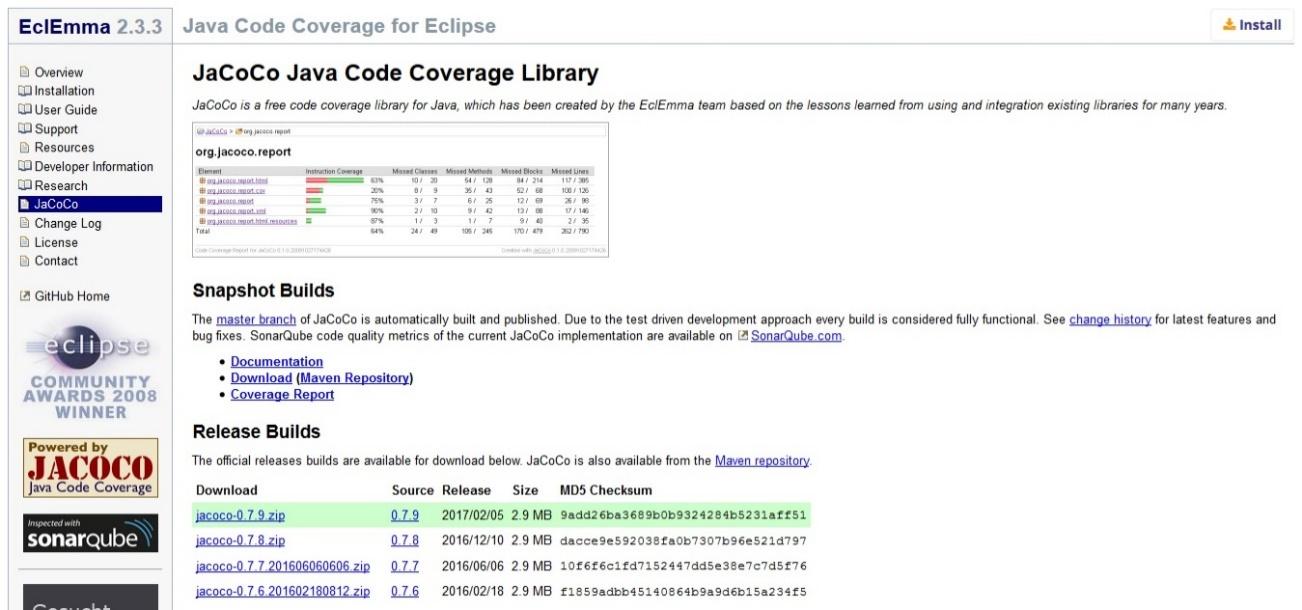Open the change history link
The image size is (1302, 610).
[x=1110, y=320]
